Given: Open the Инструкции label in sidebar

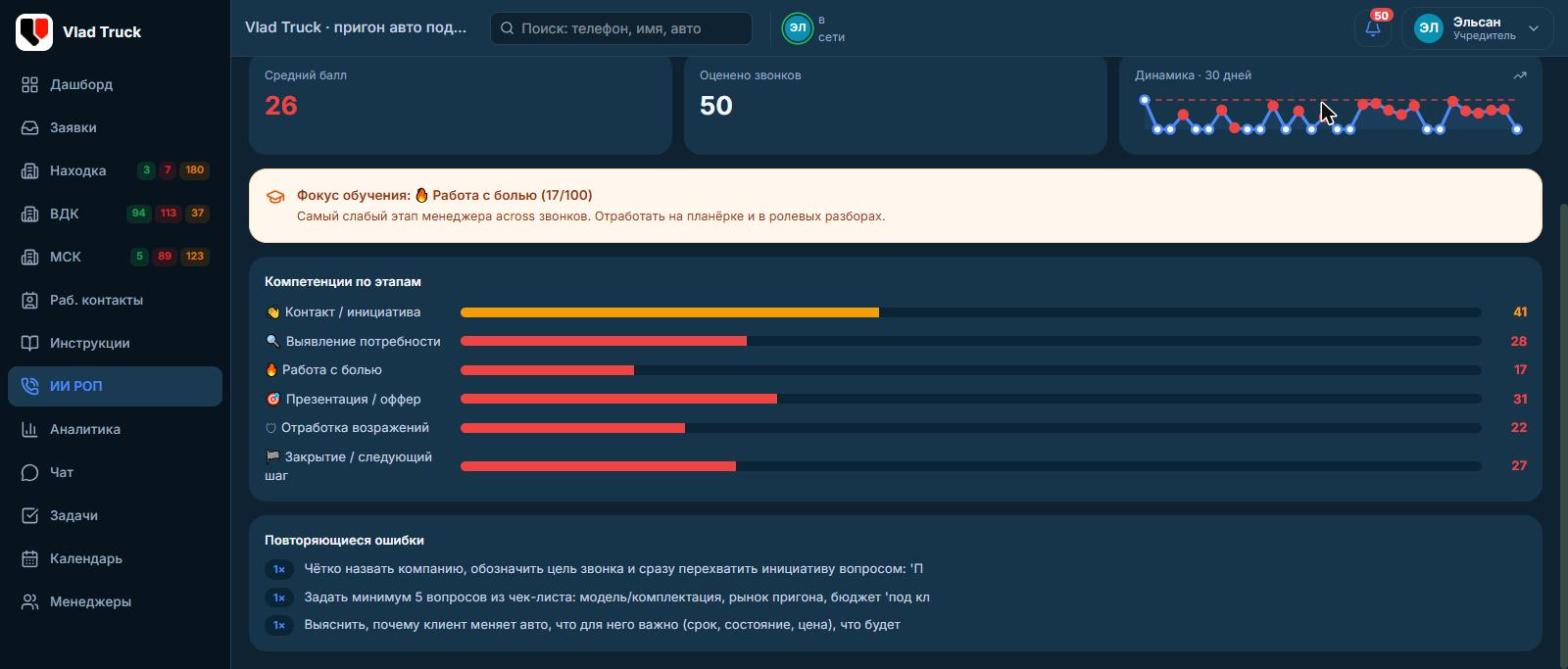Looking at the screenshot, I should pos(90,343).
